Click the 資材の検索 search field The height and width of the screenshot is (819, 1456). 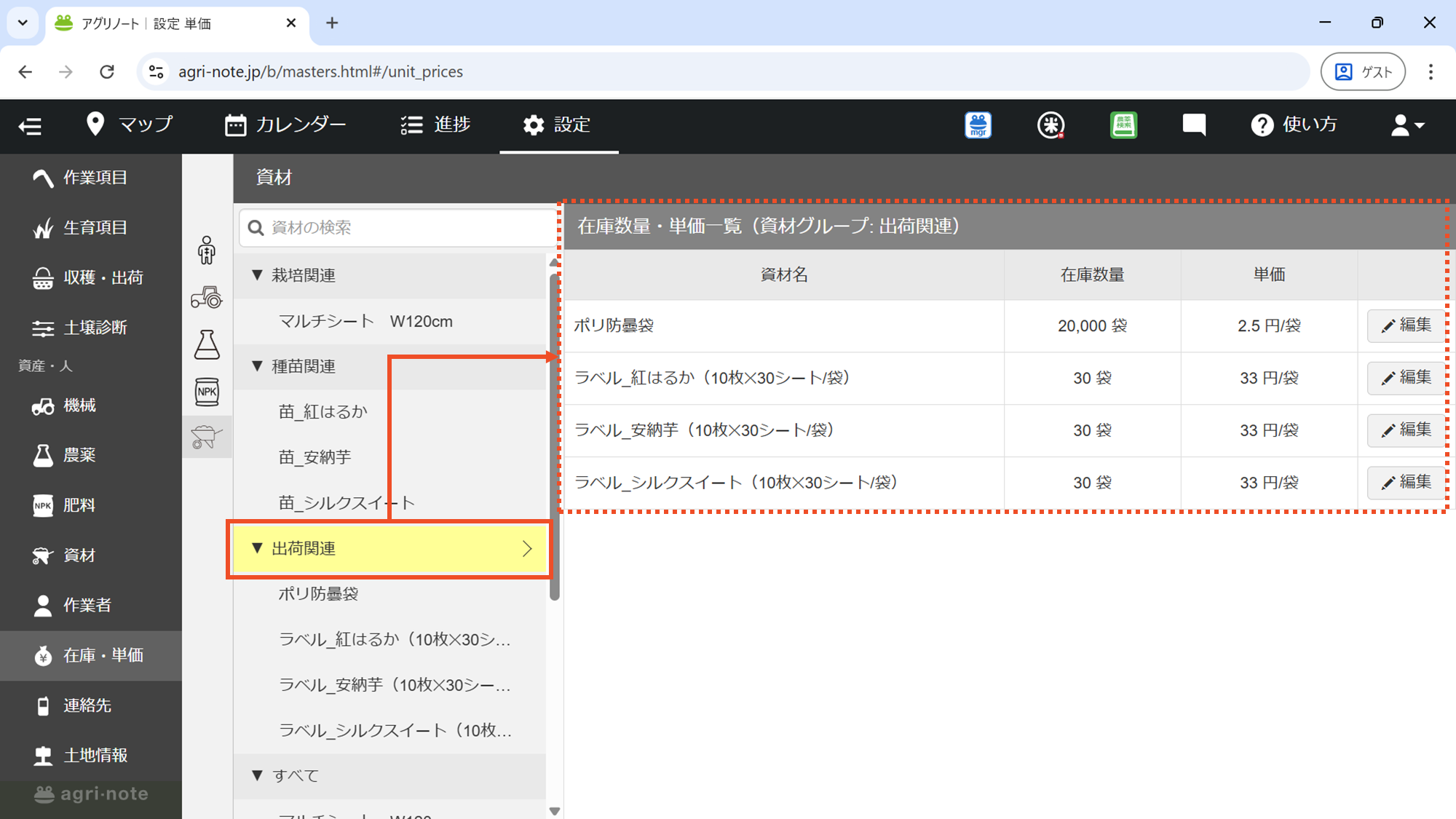pyautogui.click(x=397, y=228)
